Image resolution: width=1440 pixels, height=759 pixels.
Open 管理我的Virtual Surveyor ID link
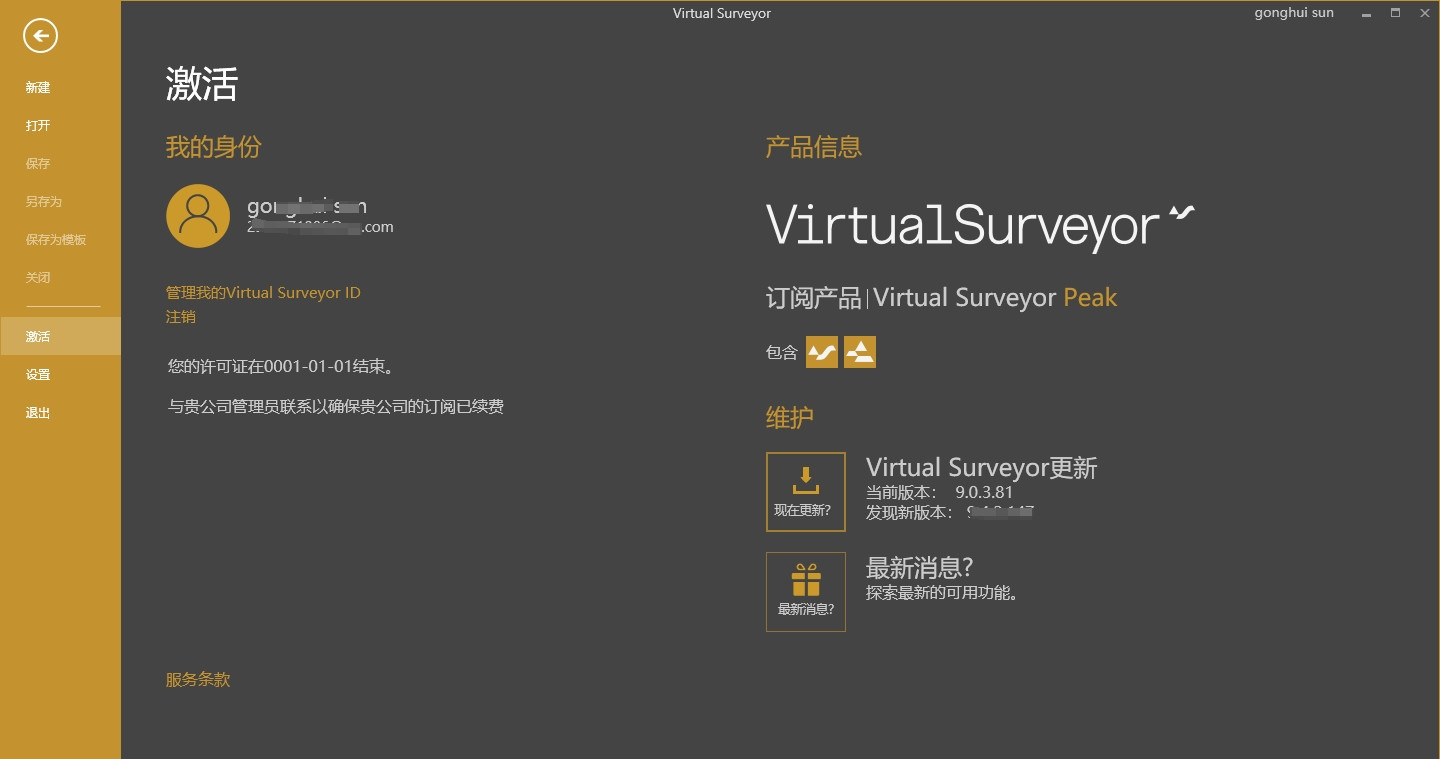(x=263, y=293)
